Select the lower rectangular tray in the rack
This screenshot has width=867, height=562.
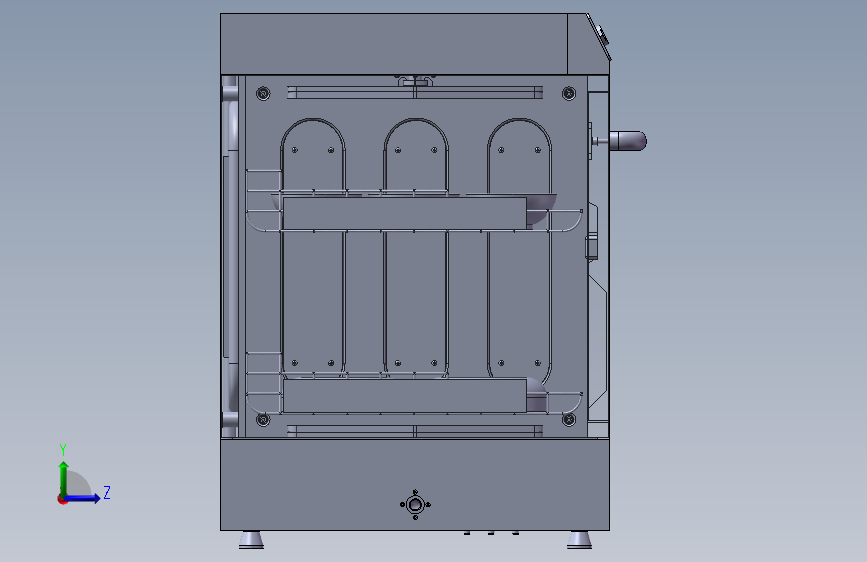(x=404, y=395)
